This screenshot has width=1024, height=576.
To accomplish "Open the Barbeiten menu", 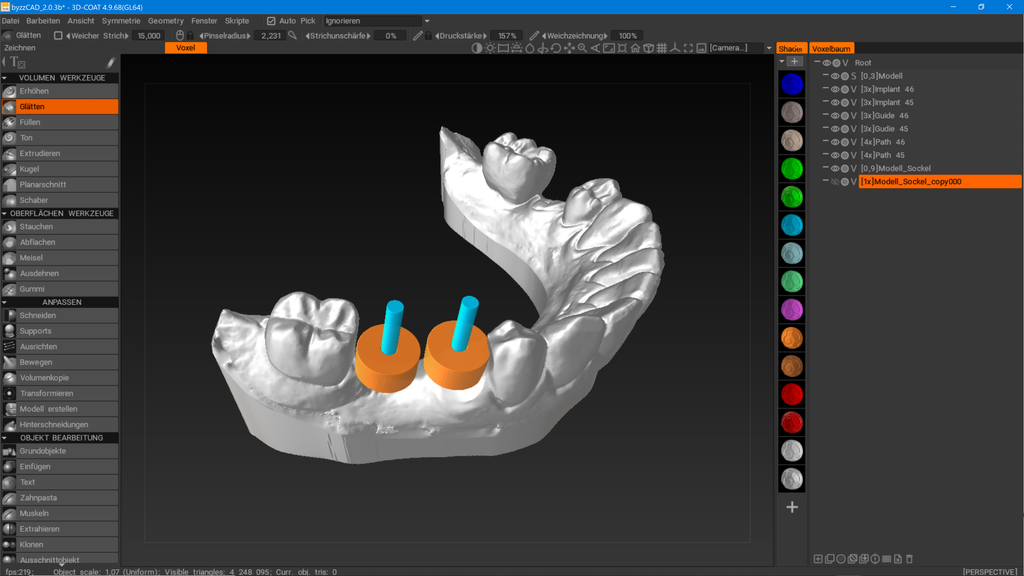I will 43,21.
